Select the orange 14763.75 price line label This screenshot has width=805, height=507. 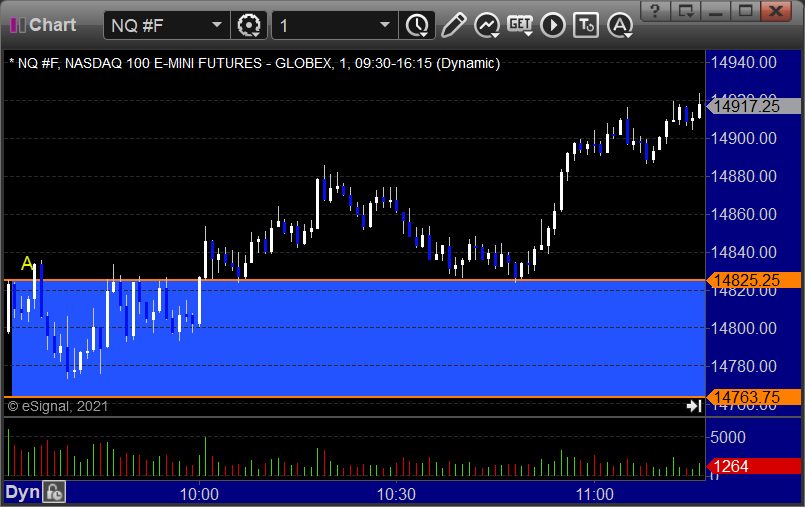point(754,397)
